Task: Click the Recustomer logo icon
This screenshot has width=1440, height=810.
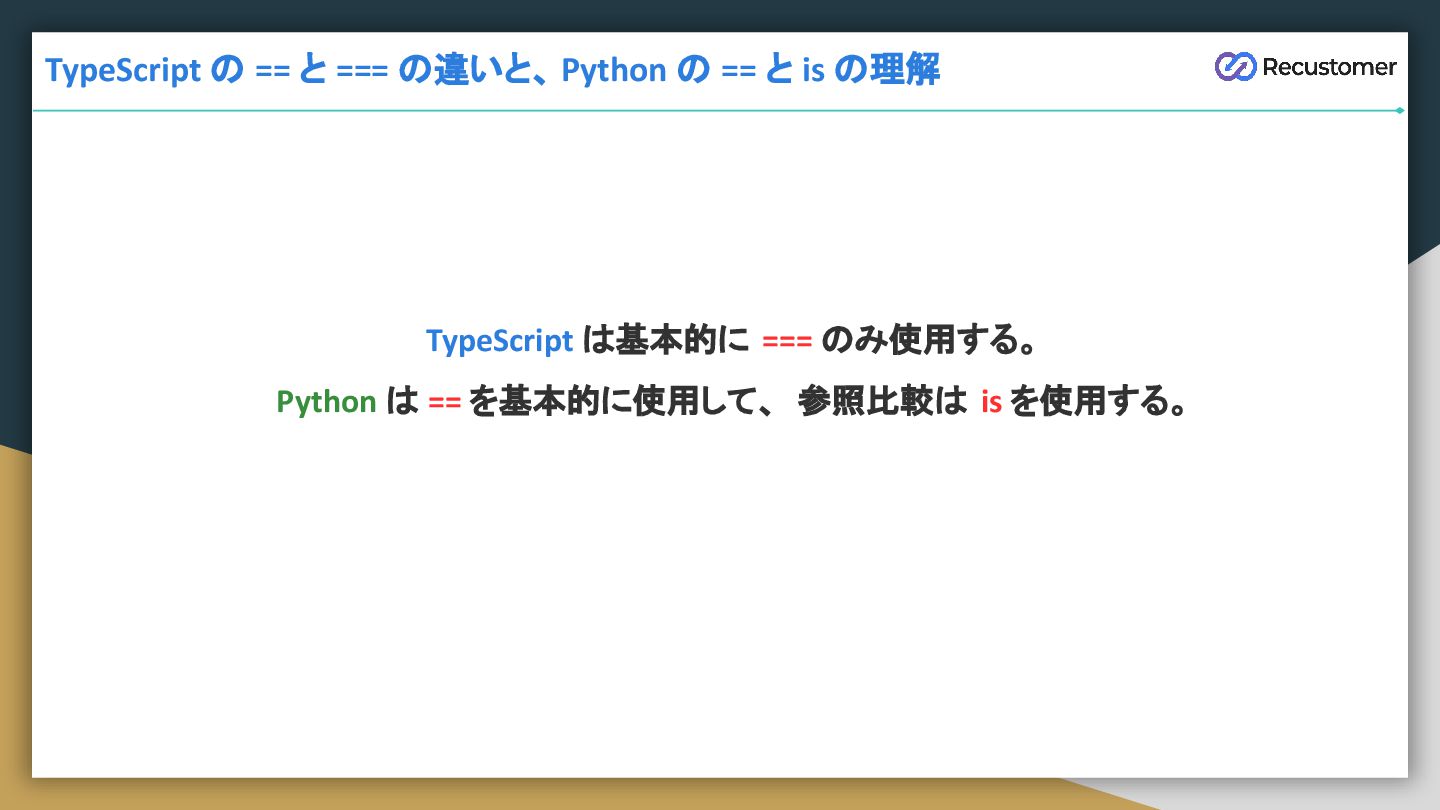Action: tap(1235, 66)
